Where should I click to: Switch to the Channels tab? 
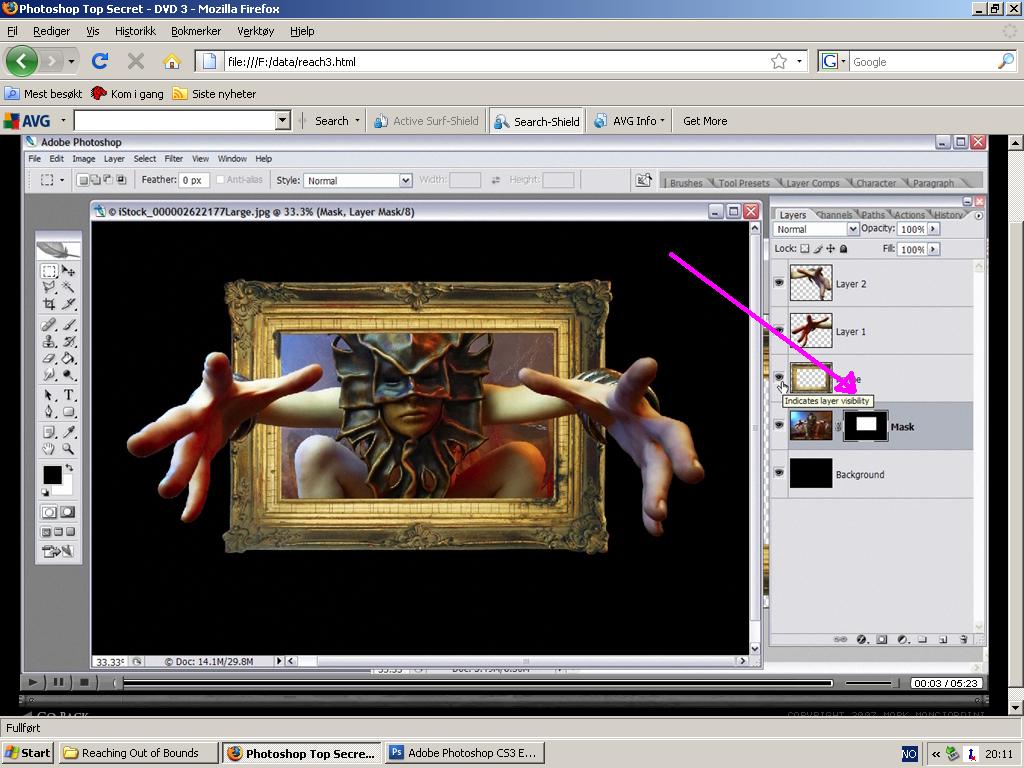pyautogui.click(x=835, y=215)
